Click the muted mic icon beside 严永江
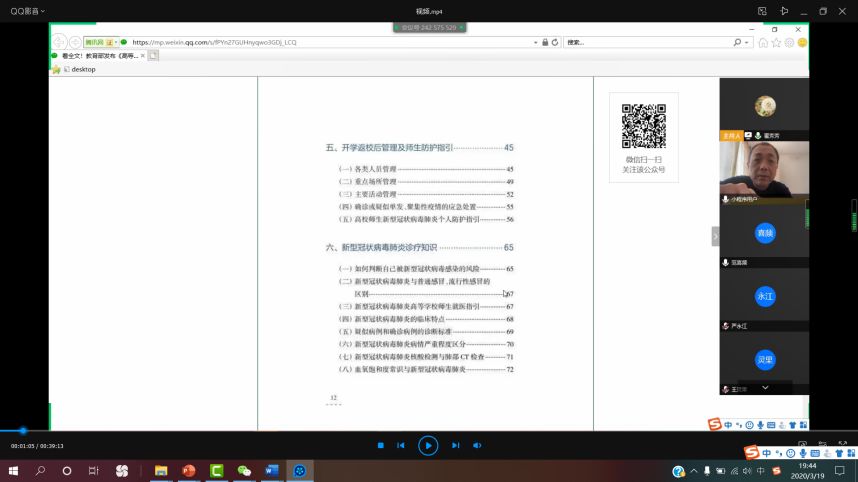858x482 pixels. (726, 326)
